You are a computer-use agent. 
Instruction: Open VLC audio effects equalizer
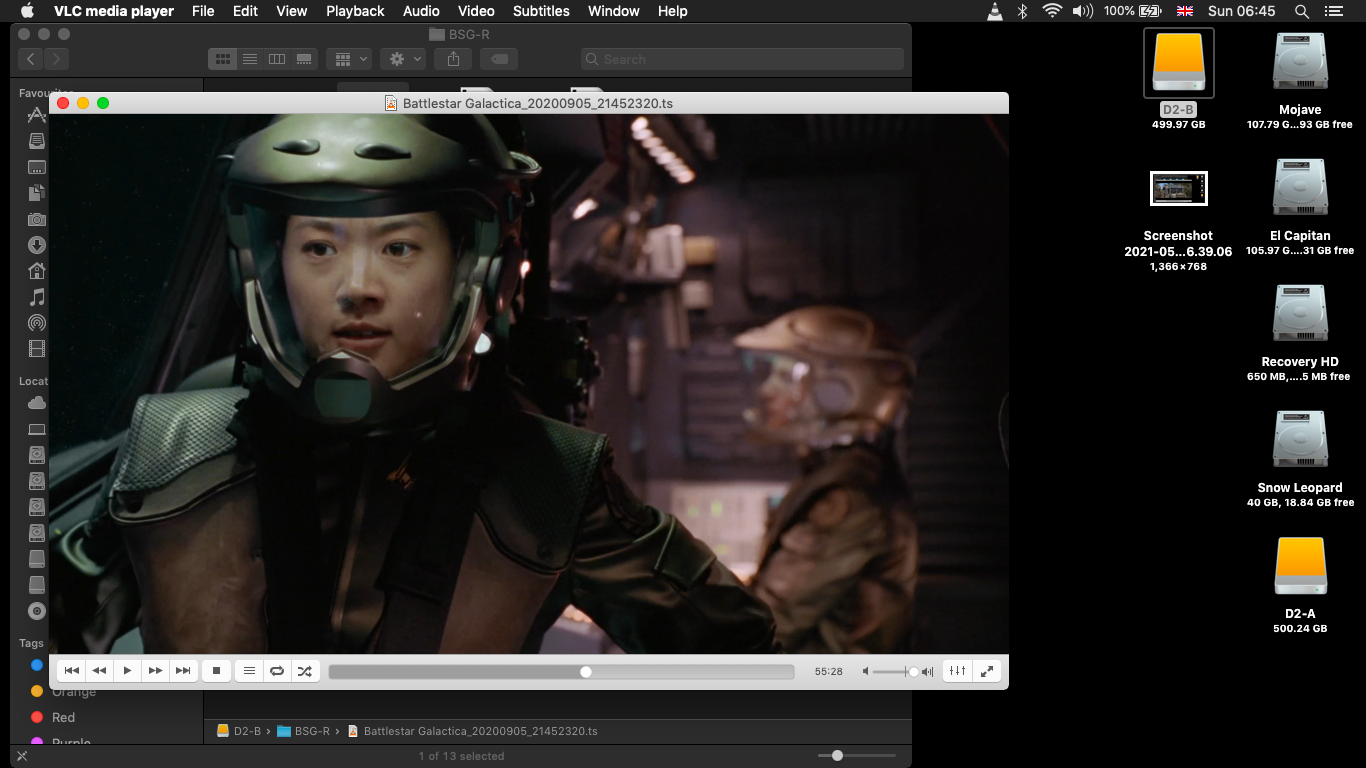coord(957,671)
